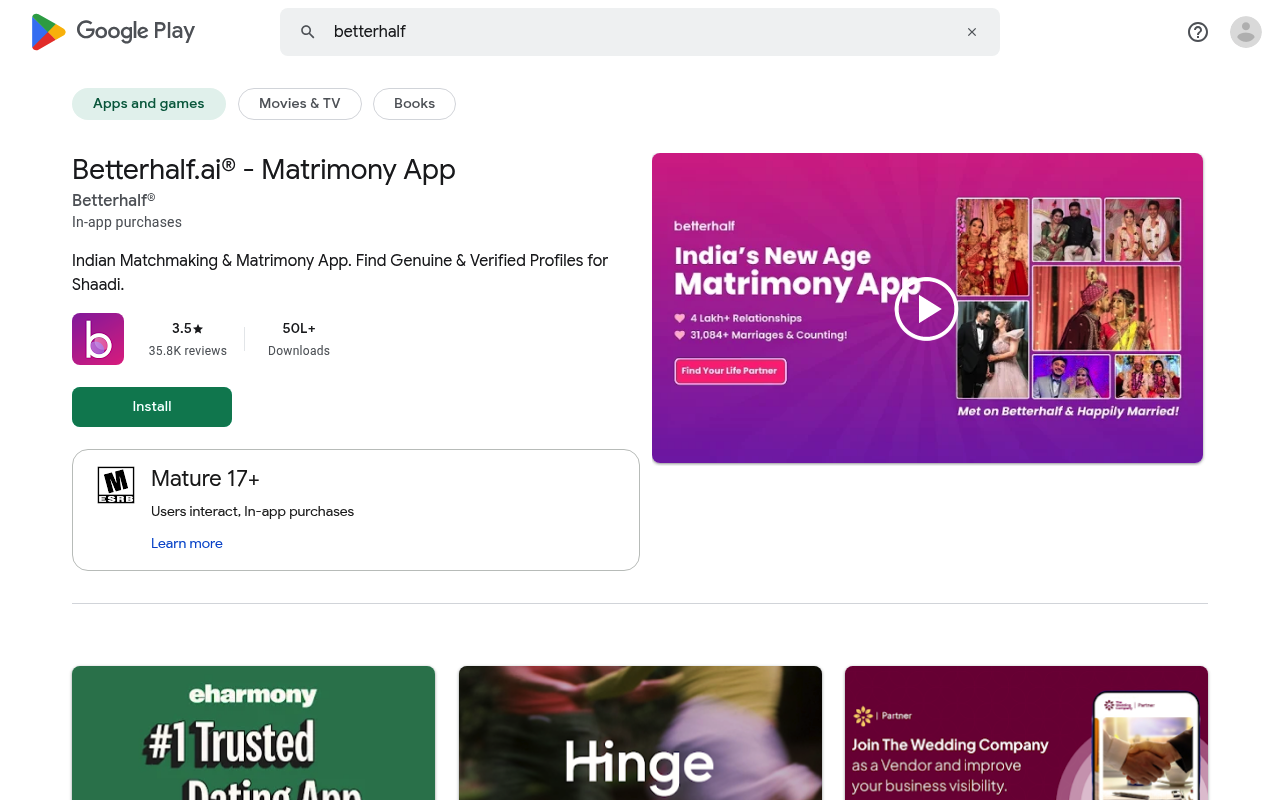Clear the search field with X icon
The width and height of the screenshot is (1280, 800).
point(972,32)
